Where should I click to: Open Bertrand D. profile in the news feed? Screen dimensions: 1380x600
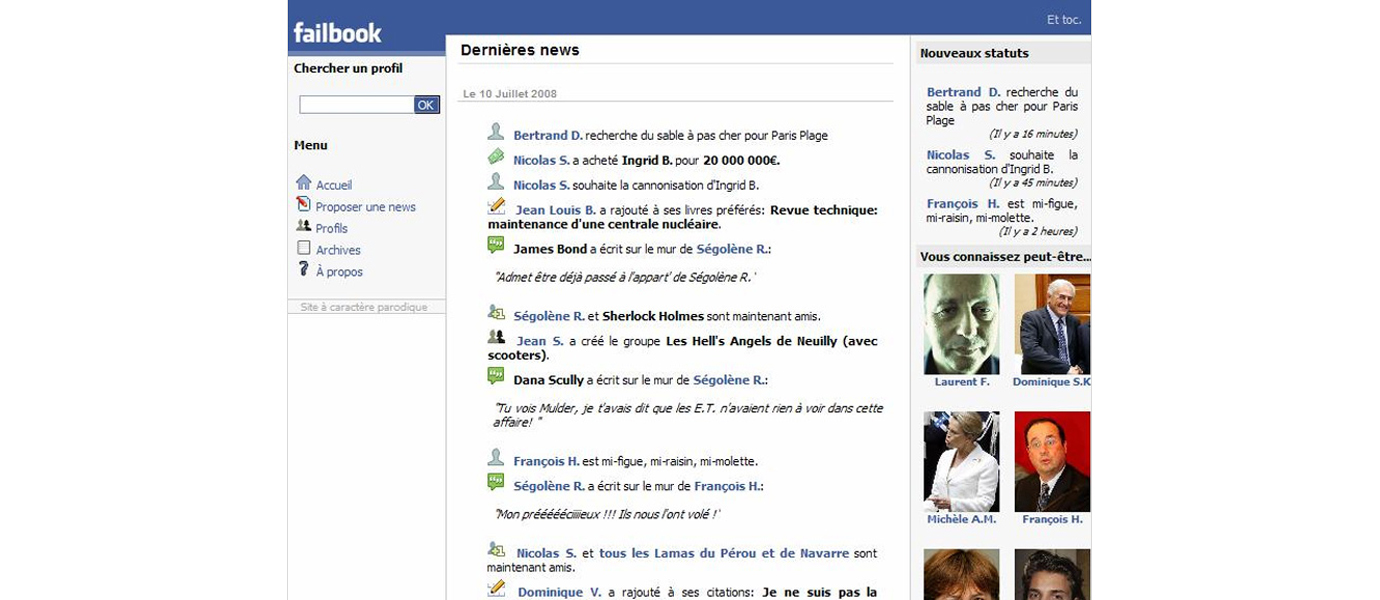click(548, 136)
